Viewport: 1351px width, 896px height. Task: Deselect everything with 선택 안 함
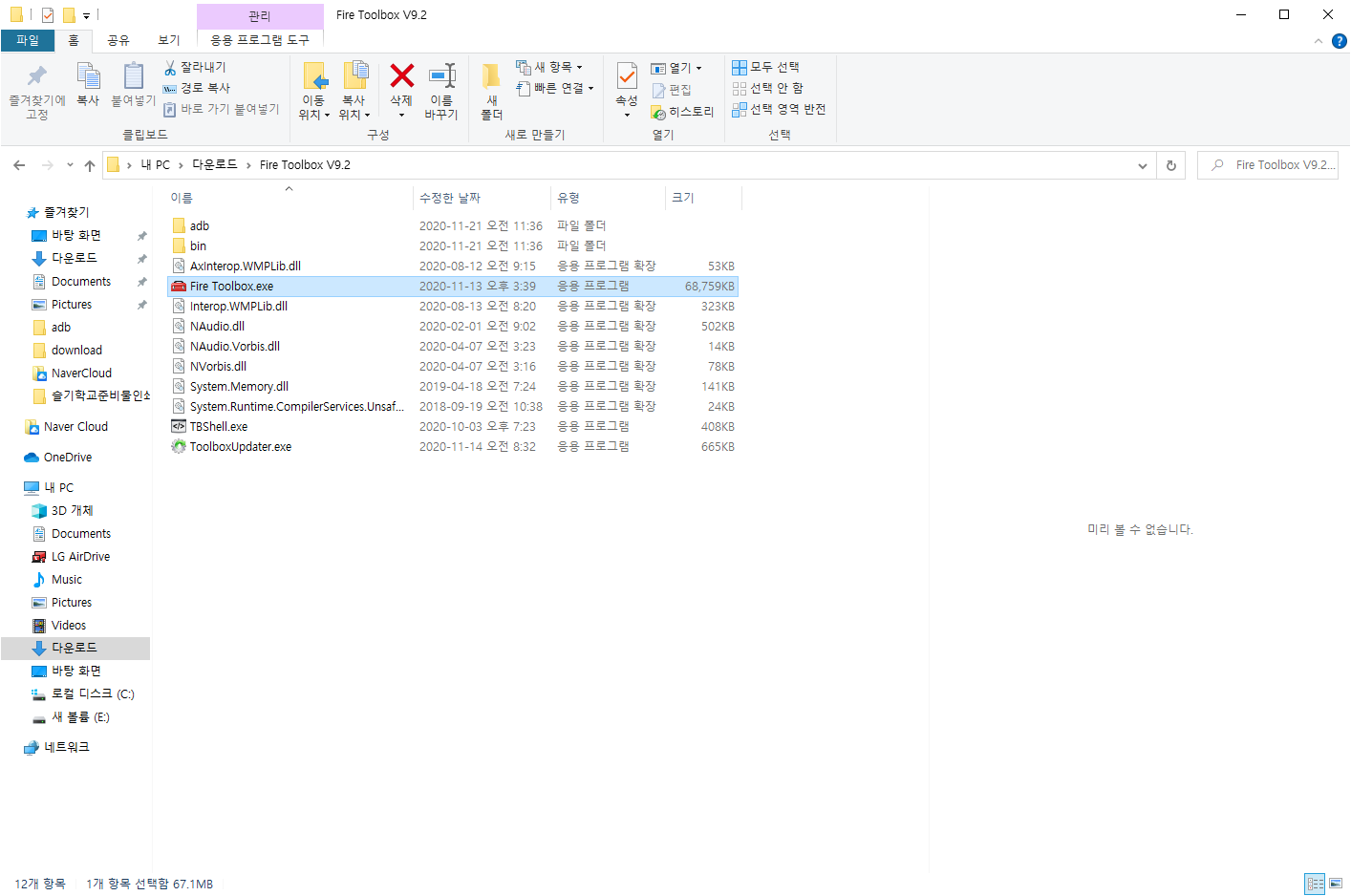(768, 88)
